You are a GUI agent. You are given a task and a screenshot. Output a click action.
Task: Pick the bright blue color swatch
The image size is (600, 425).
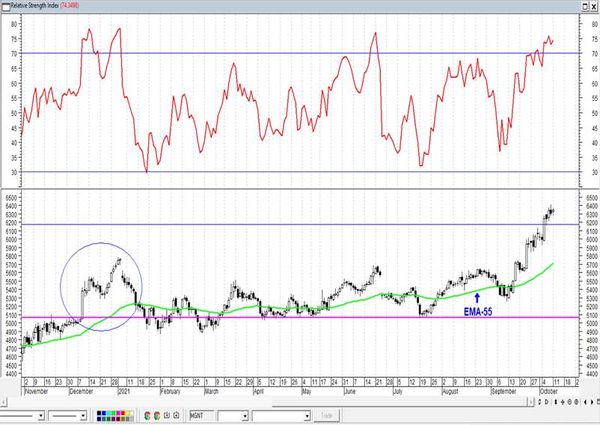click(x=104, y=413)
